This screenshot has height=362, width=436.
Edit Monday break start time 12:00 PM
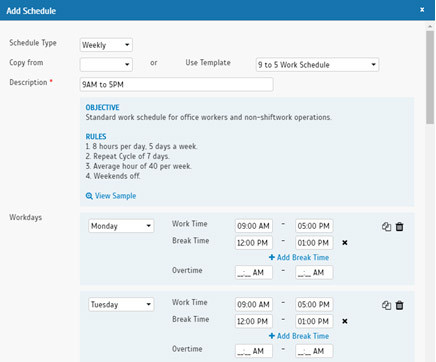(254, 243)
